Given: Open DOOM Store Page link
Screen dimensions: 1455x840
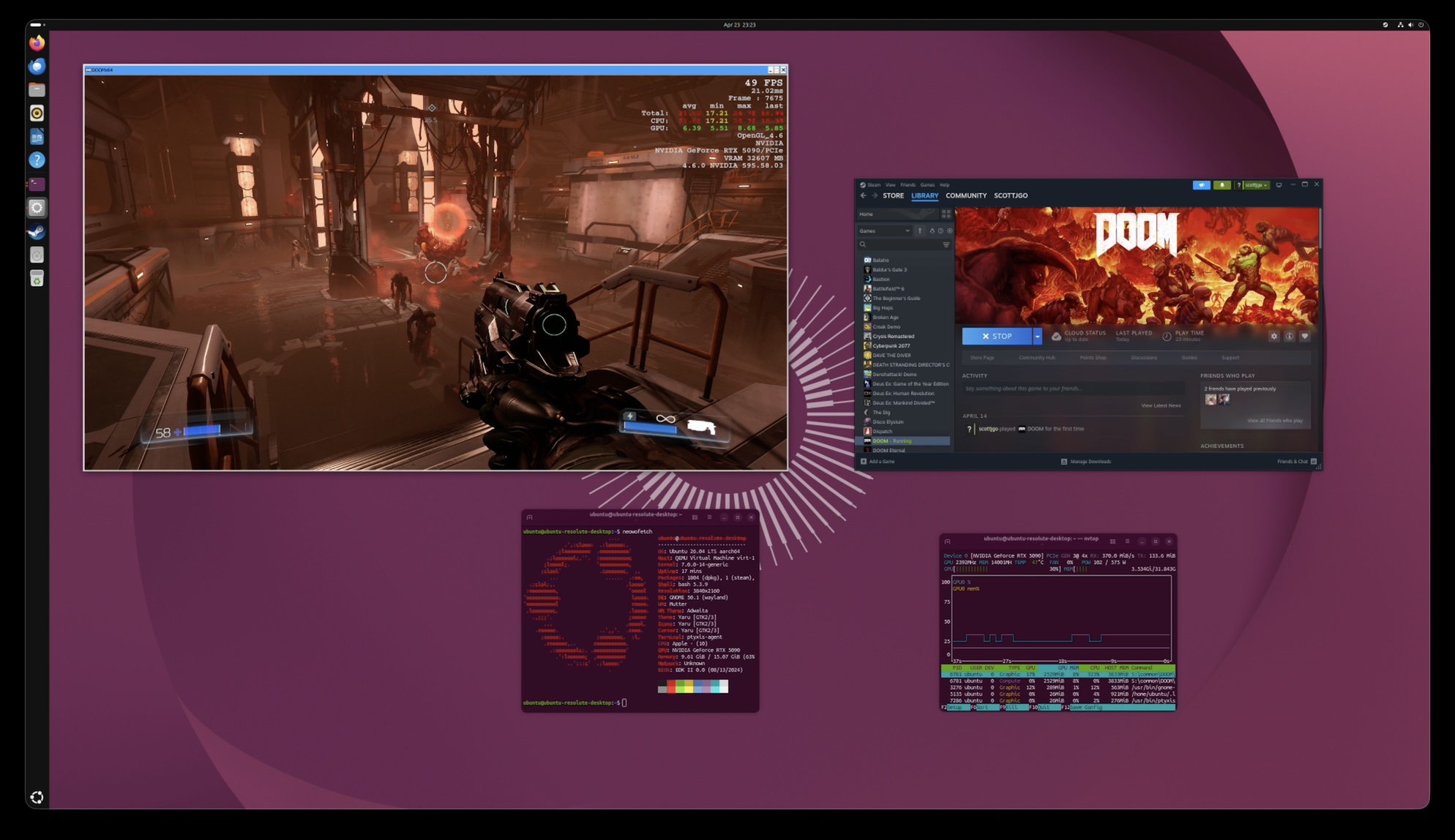Looking at the screenshot, I should coord(982,358).
